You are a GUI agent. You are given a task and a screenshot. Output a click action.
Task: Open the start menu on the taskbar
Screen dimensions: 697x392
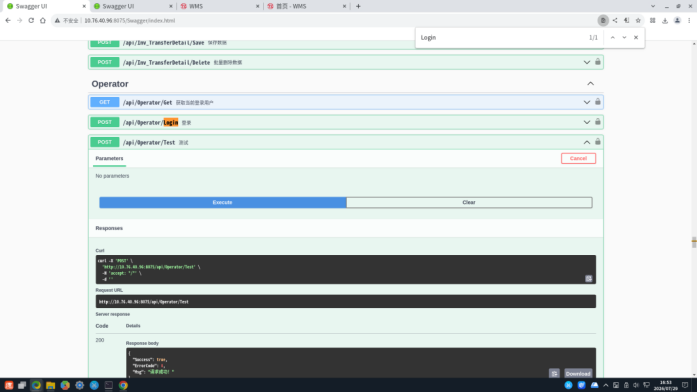coord(9,385)
